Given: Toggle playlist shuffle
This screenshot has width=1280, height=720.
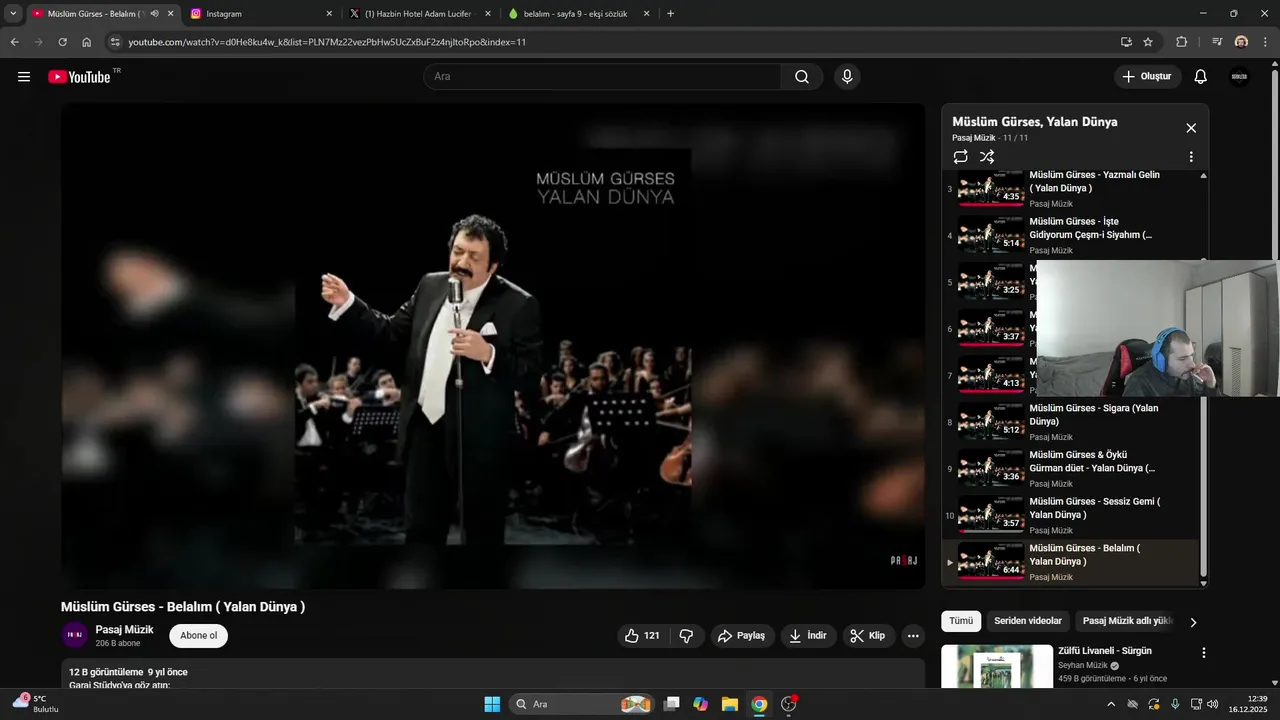Looking at the screenshot, I should [987, 157].
